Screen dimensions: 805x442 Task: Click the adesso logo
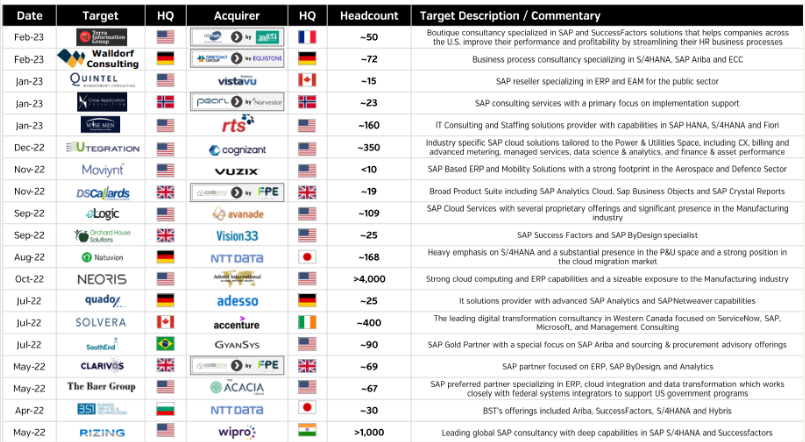(237, 301)
